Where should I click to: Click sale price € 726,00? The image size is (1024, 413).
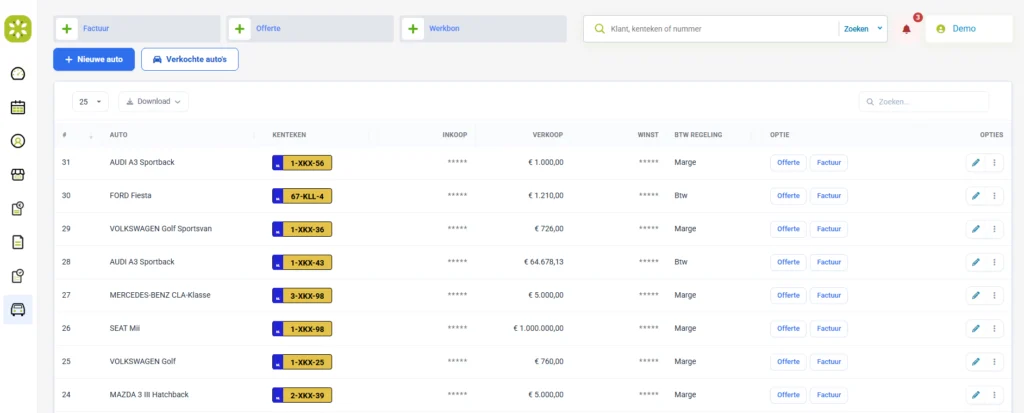(x=549, y=229)
